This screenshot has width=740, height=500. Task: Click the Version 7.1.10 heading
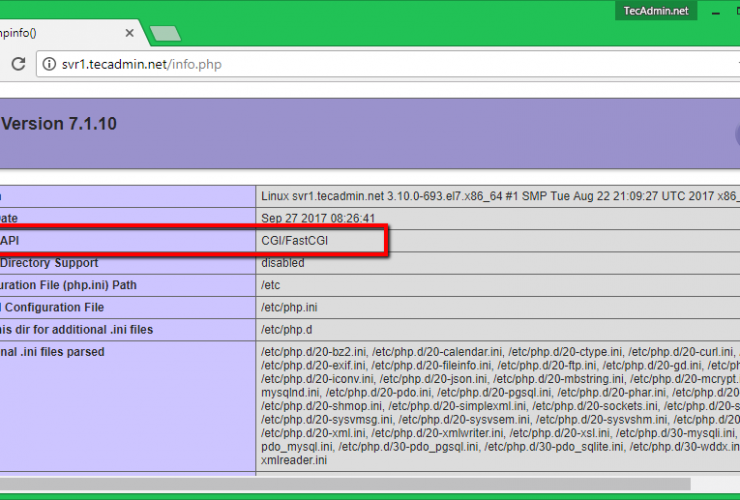60,125
